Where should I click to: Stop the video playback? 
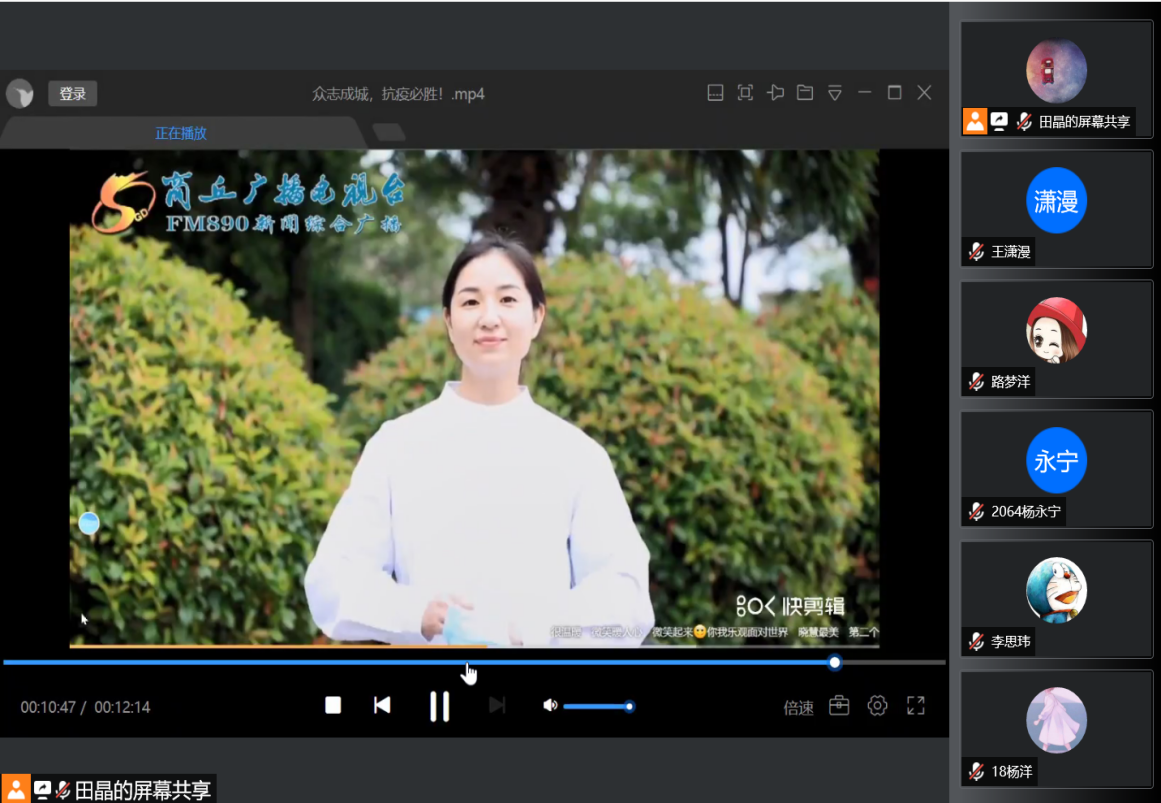pyautogui.click(x=333, y=706)
